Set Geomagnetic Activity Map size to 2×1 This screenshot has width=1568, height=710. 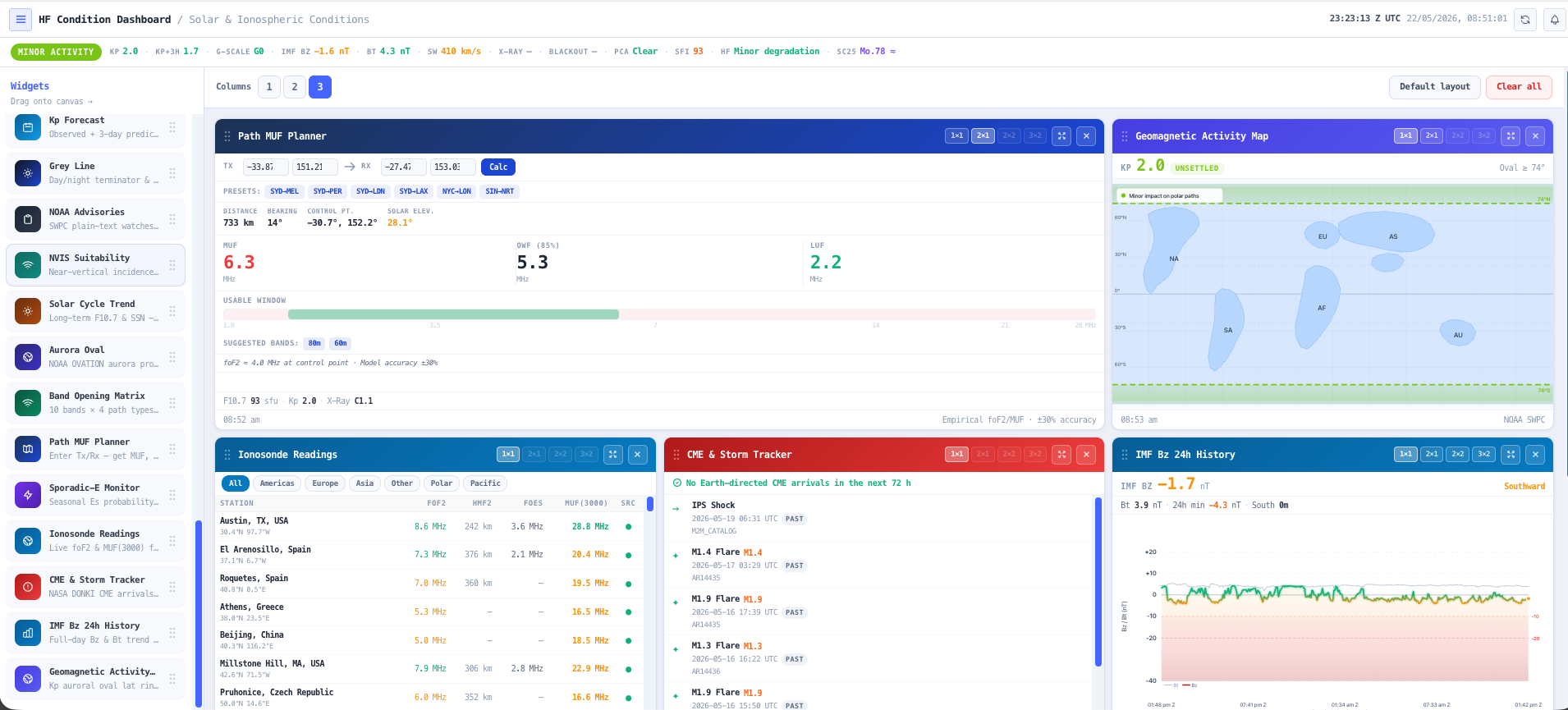(1432, 136)
